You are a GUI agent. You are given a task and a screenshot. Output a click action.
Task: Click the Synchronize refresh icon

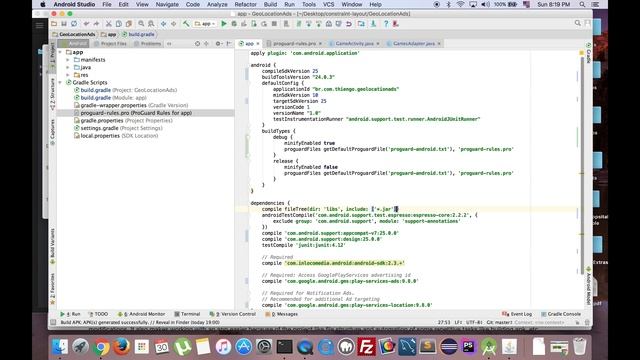coord(74,24)
